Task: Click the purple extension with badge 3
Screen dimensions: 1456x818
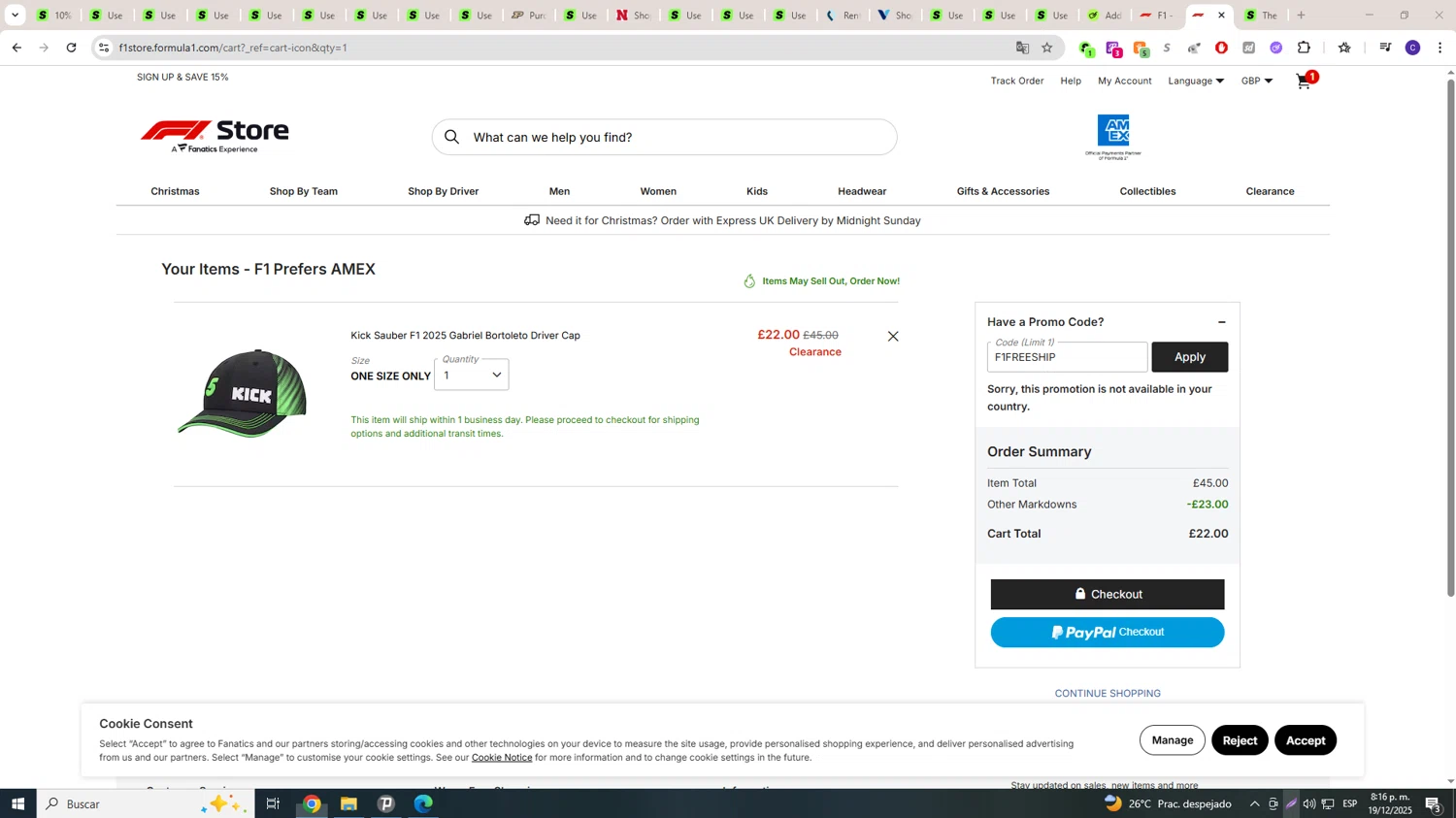Action: pos(1113,49)
